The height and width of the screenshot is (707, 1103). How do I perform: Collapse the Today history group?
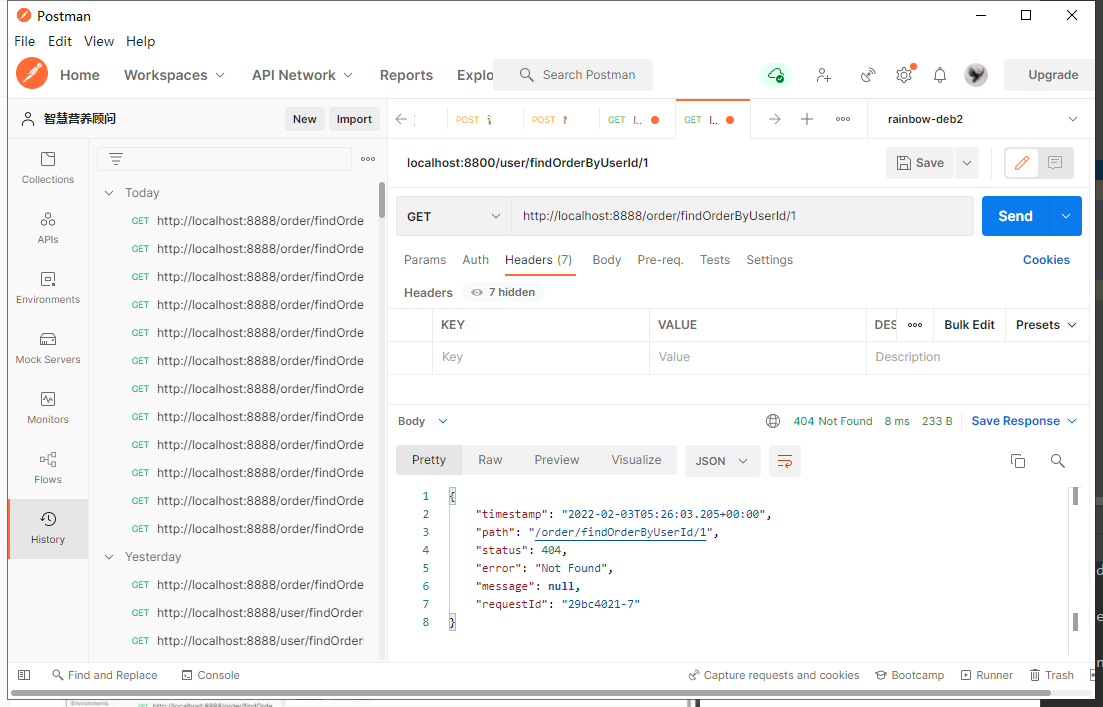pos(109,193)
